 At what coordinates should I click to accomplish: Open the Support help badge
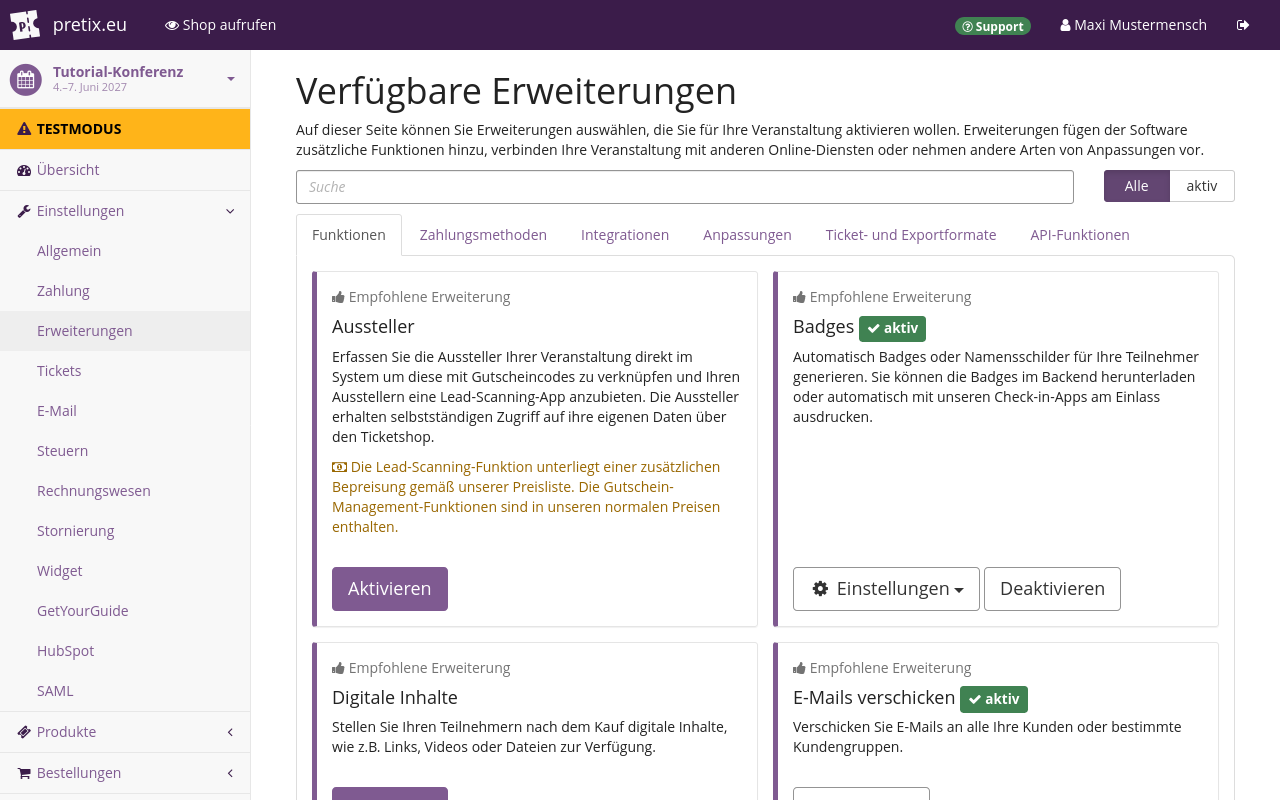point(993,26)
